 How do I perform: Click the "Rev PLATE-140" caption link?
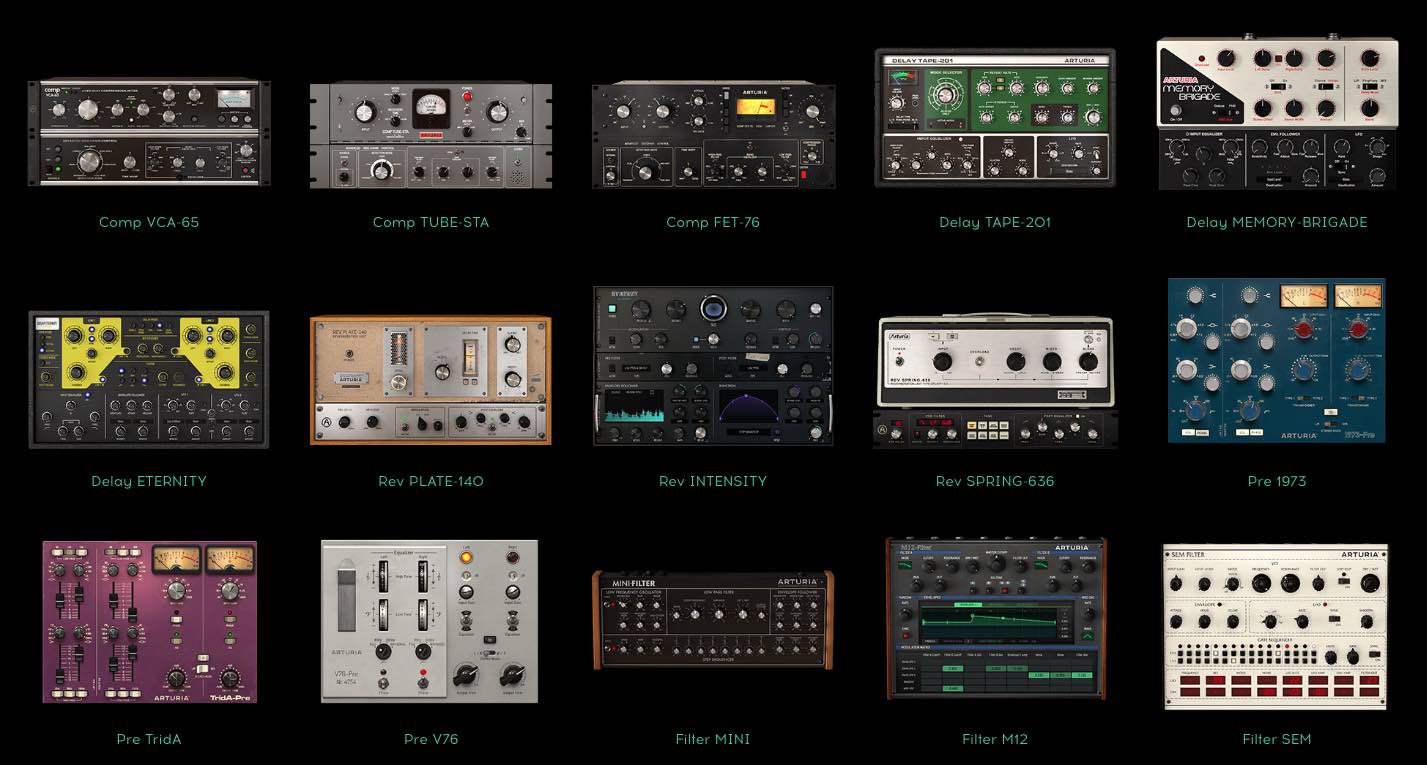click(x=430, y=481)
